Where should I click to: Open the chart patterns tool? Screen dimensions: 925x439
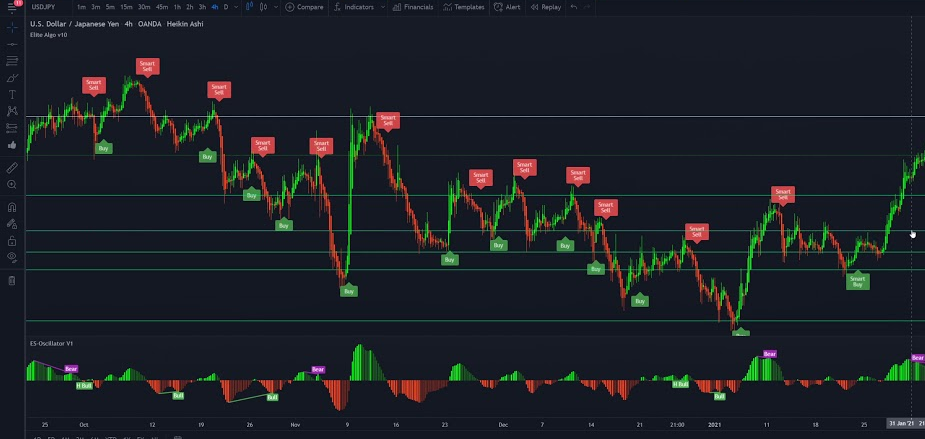12,111
